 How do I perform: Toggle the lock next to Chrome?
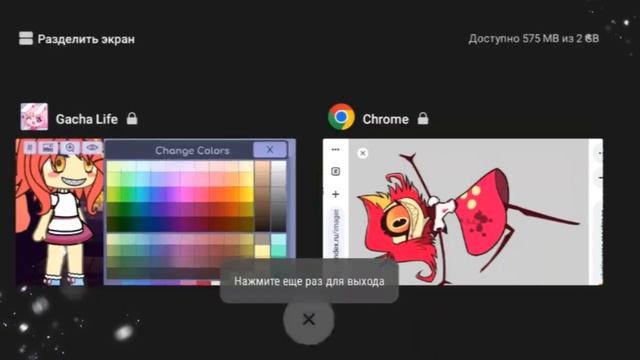pyautogui.click(x=423, y=119)
